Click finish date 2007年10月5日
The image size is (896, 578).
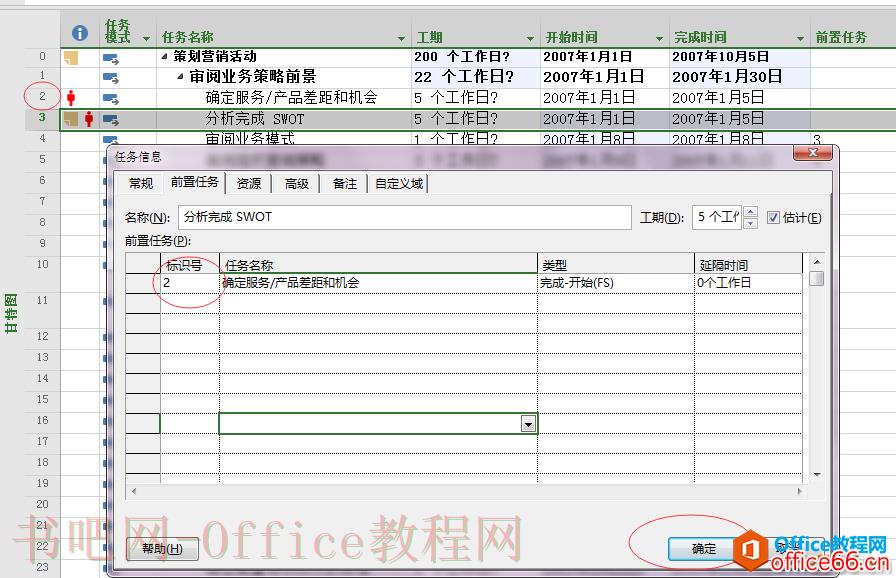[x=720, y=57]
